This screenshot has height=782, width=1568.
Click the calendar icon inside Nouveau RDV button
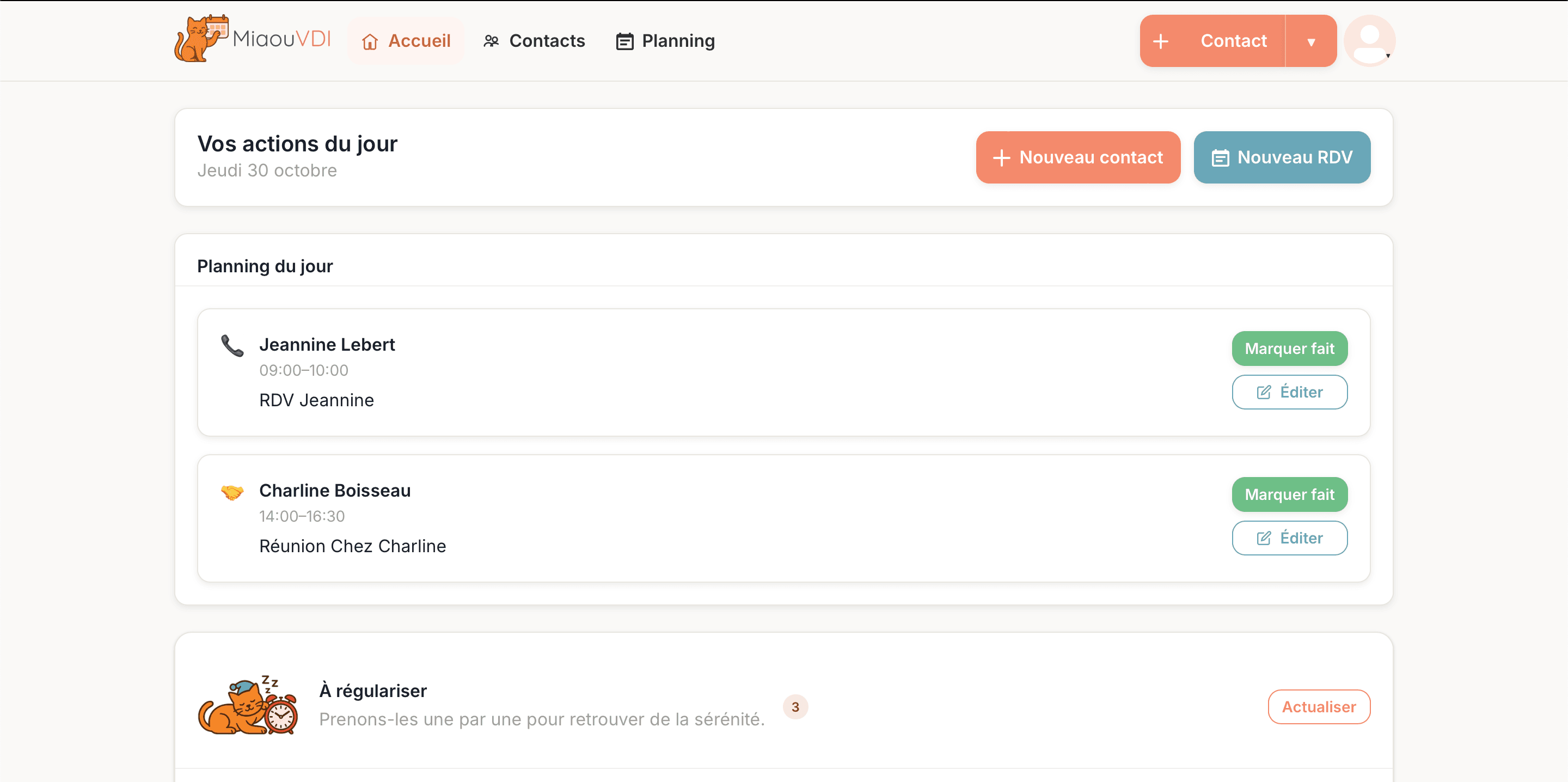tap(1220, 157)
